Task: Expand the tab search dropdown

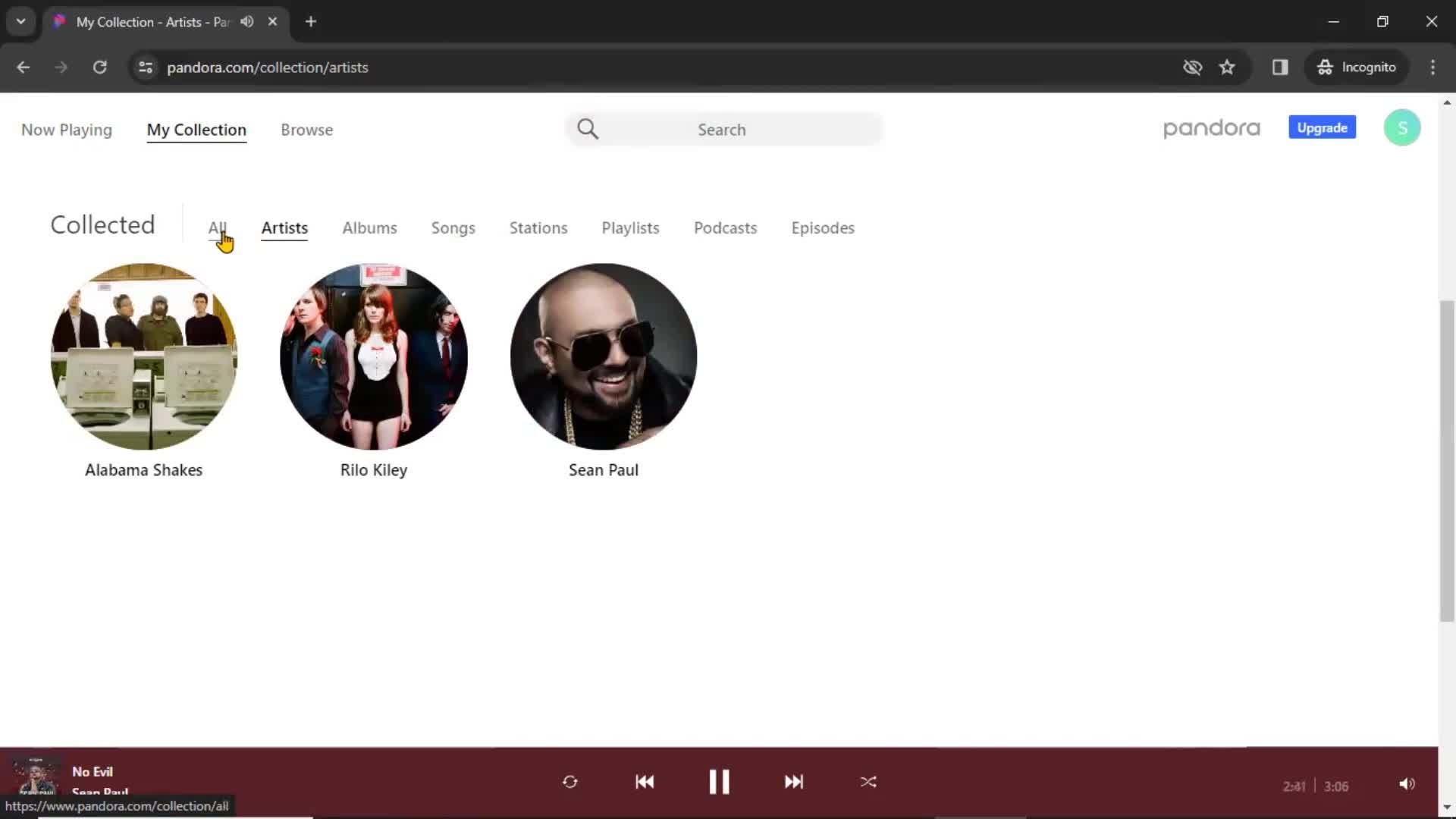Action: (21, 22)
